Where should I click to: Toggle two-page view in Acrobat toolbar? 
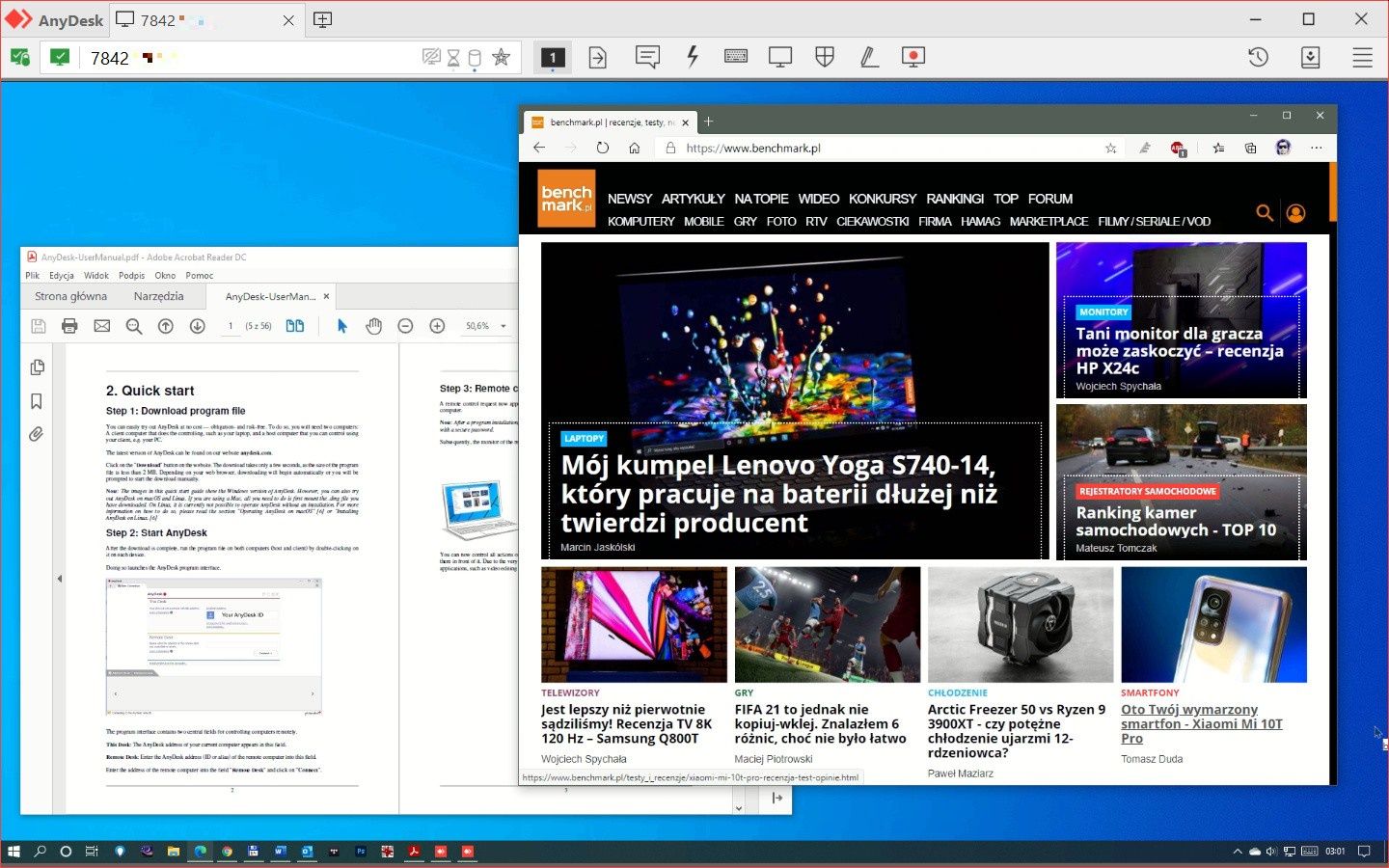tap(295, 326)
